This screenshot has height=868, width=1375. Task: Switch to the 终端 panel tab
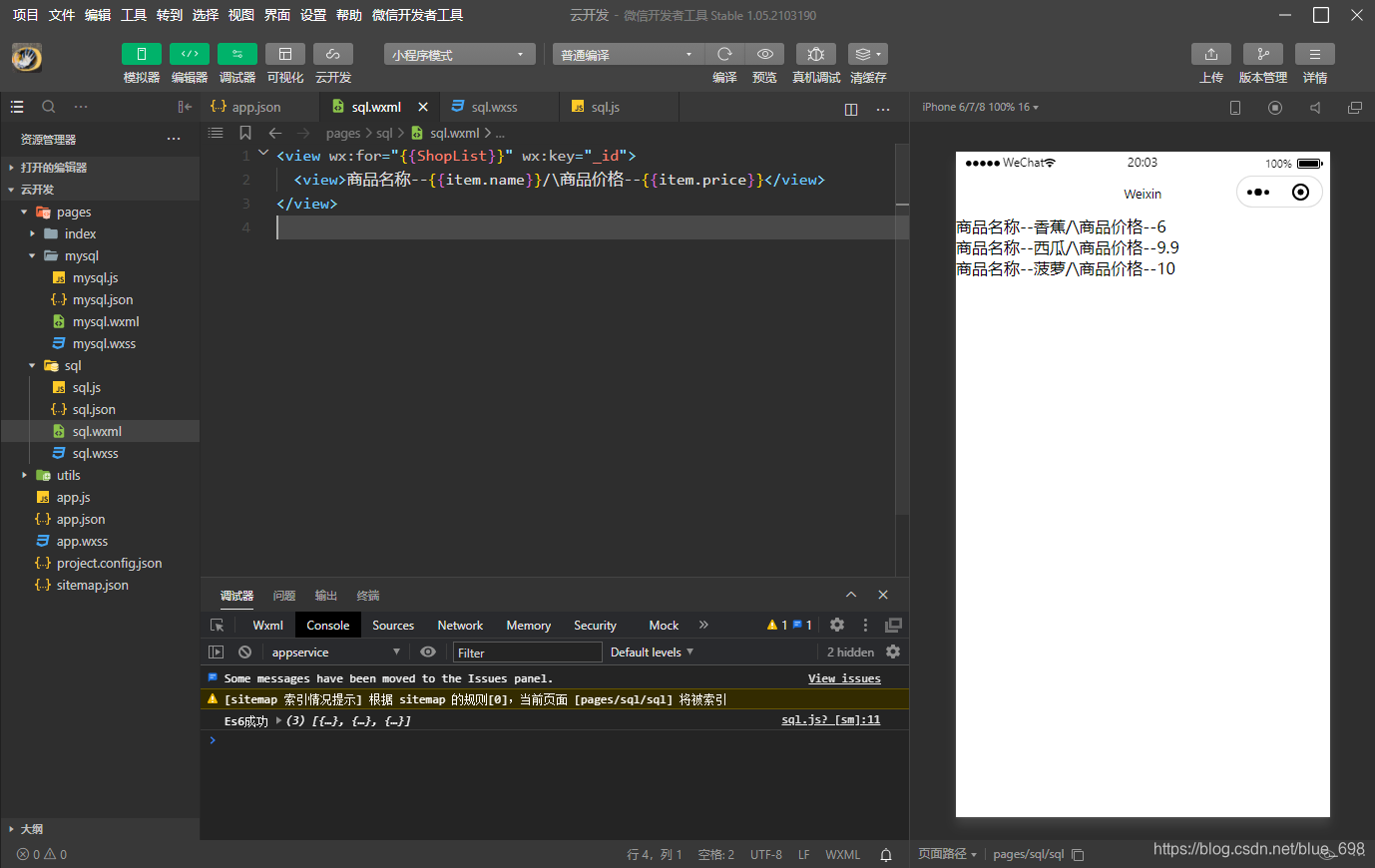368,596
